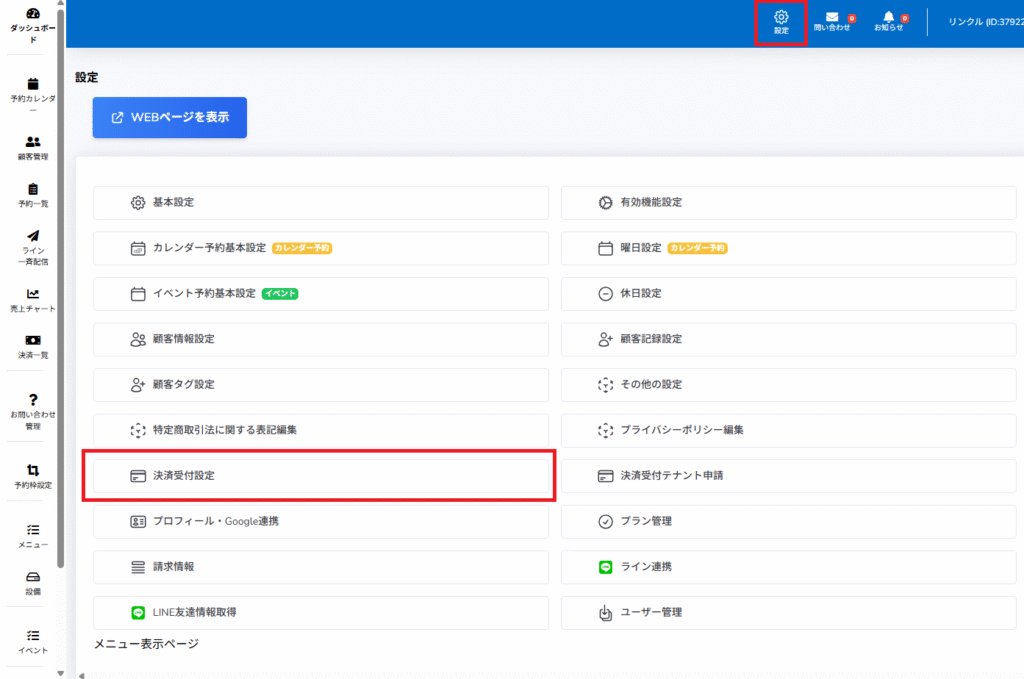1024x679 pixels.
Task: Open 基本設定 settings item
Action: pos(320,203)
